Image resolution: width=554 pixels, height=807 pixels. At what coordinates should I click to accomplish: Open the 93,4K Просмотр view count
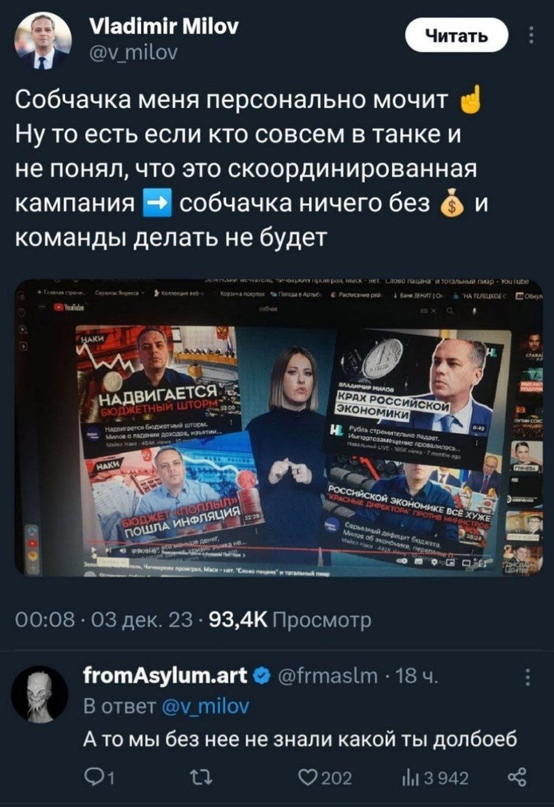click(x=289, y=620)
